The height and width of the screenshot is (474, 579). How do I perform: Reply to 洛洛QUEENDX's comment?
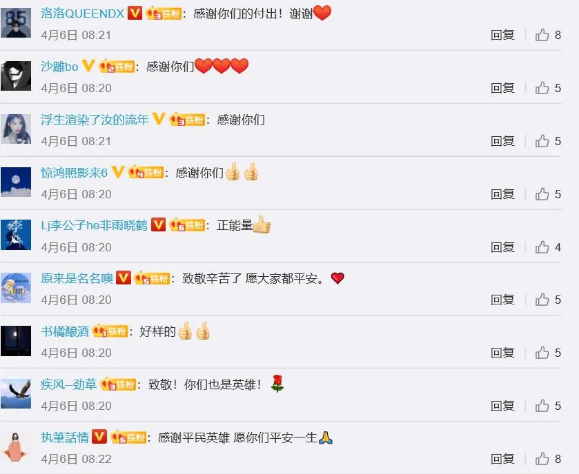(x=502, y=35)
